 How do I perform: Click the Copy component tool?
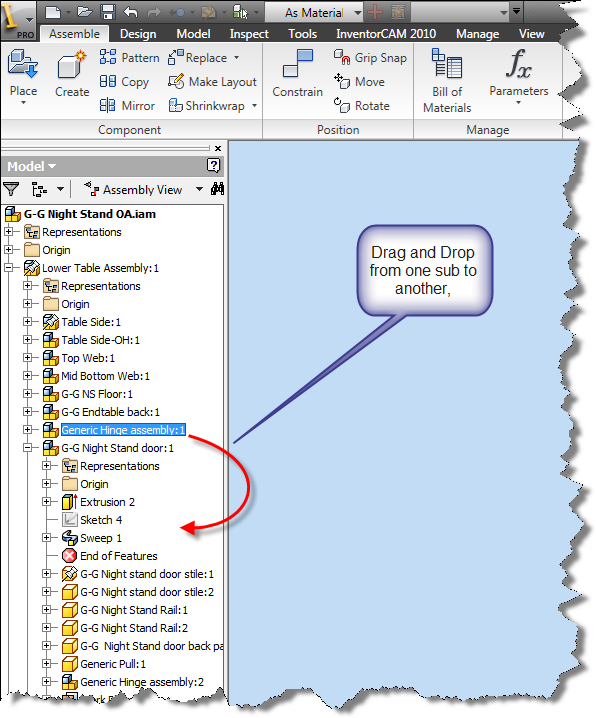(125, 82)
